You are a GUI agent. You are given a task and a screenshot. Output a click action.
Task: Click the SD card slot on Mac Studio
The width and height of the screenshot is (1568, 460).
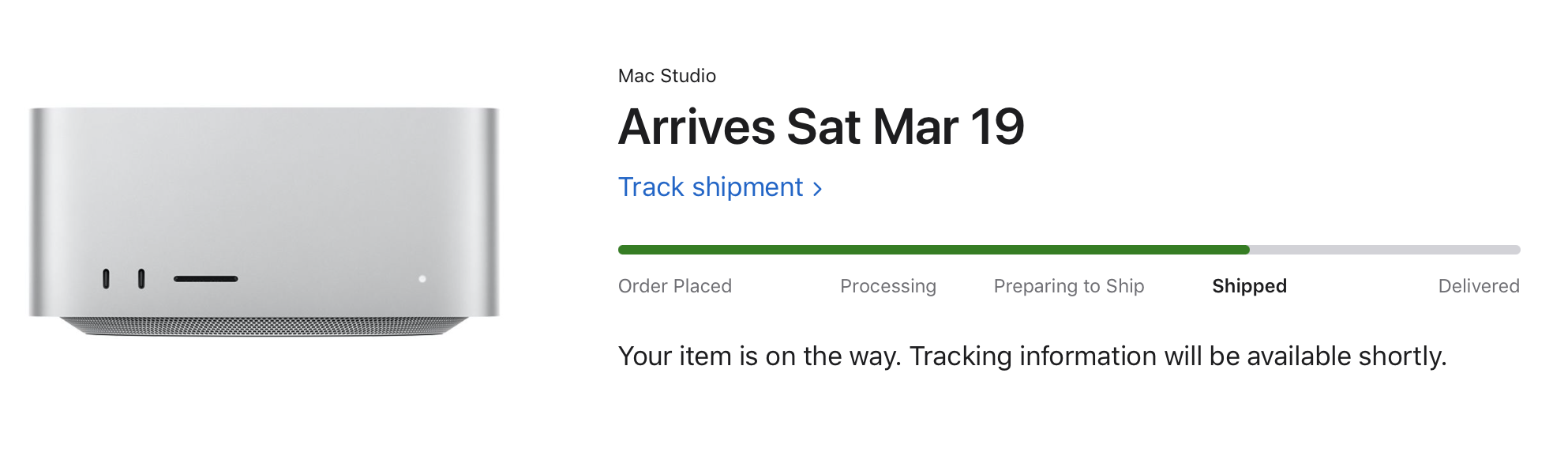pos(205,279)
